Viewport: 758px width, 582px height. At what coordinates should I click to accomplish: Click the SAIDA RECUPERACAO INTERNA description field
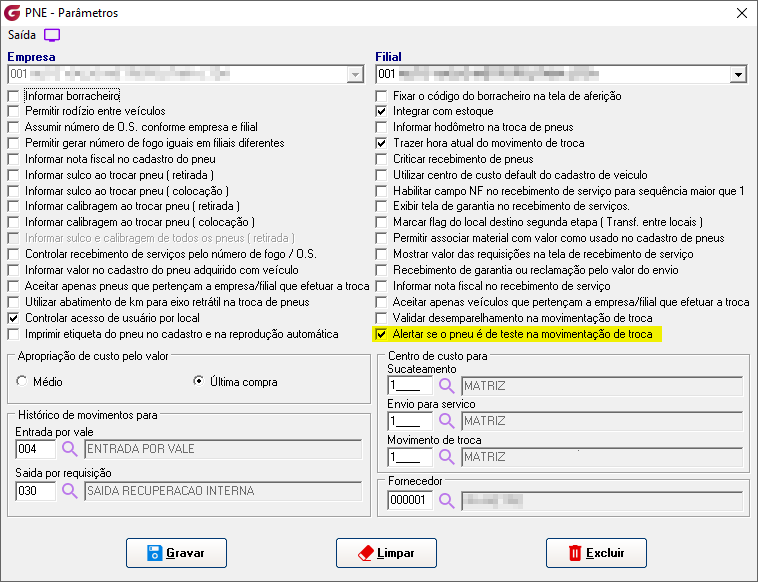pos(223,491)
